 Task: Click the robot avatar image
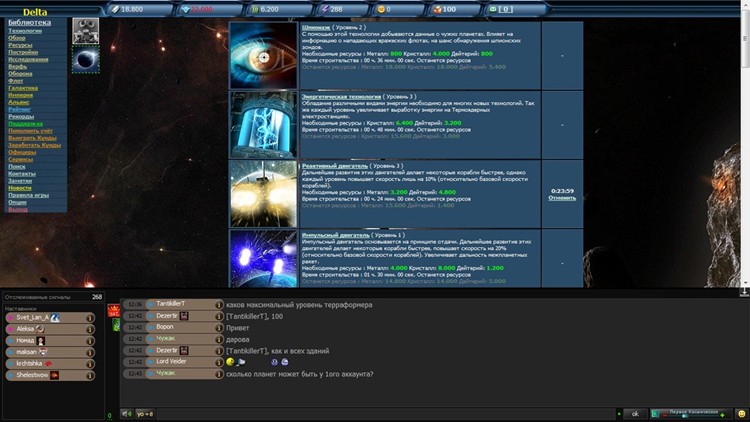[86, 31]
